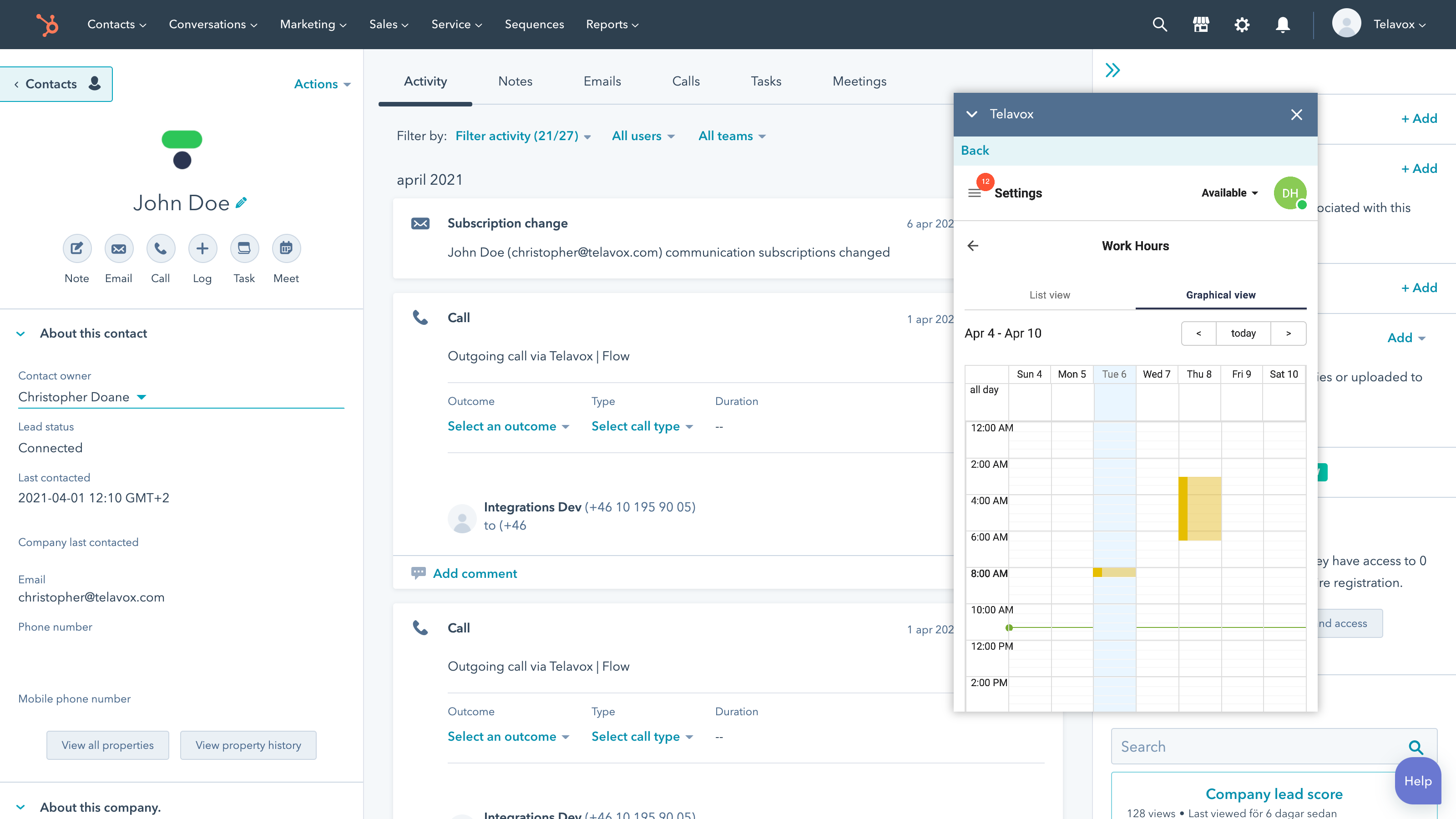This screenshot has height=819, width=1456.
Task: Go to next week in calendar
Action: coord(1288,334)
